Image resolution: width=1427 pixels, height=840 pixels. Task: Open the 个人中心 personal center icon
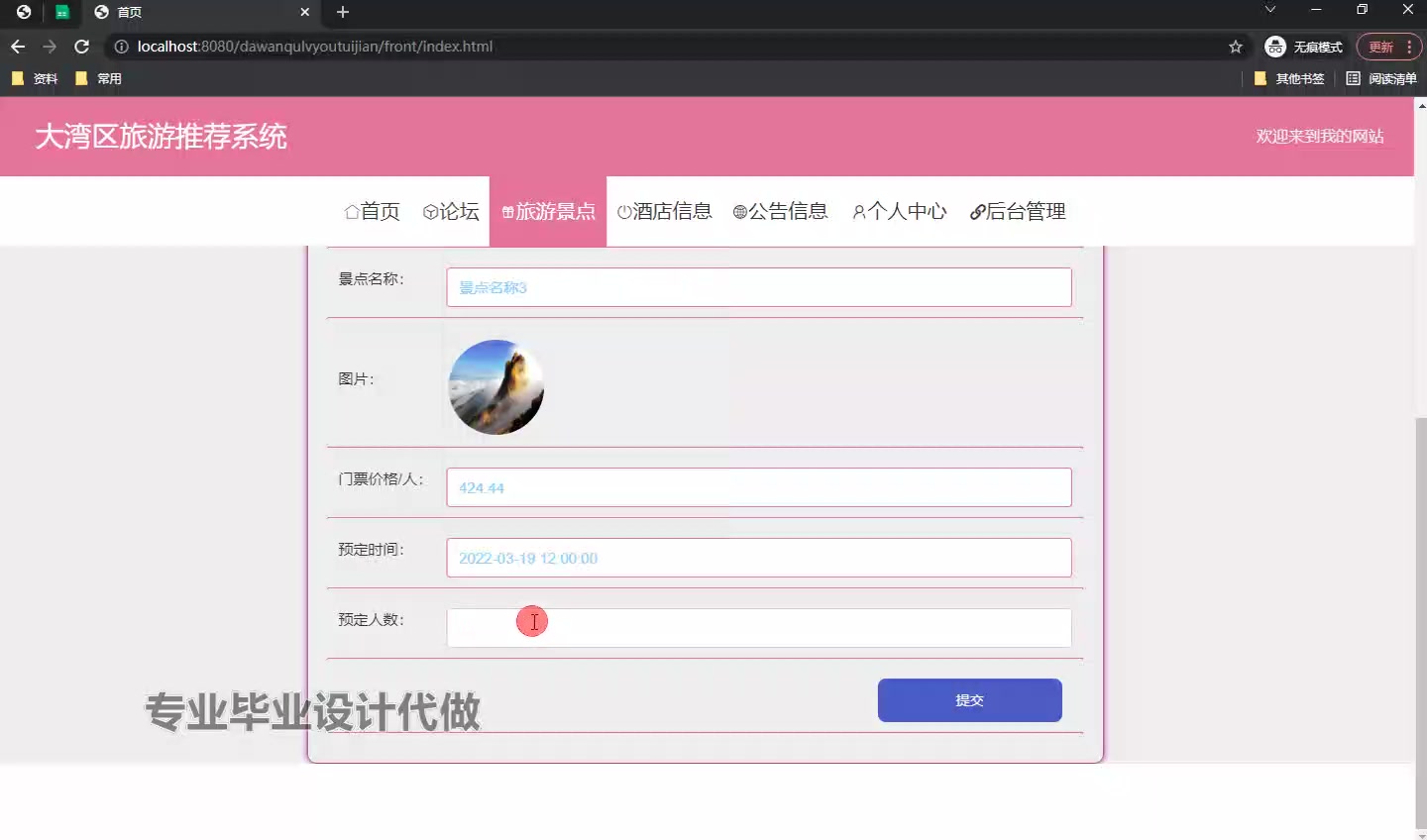tap(858, 211)
